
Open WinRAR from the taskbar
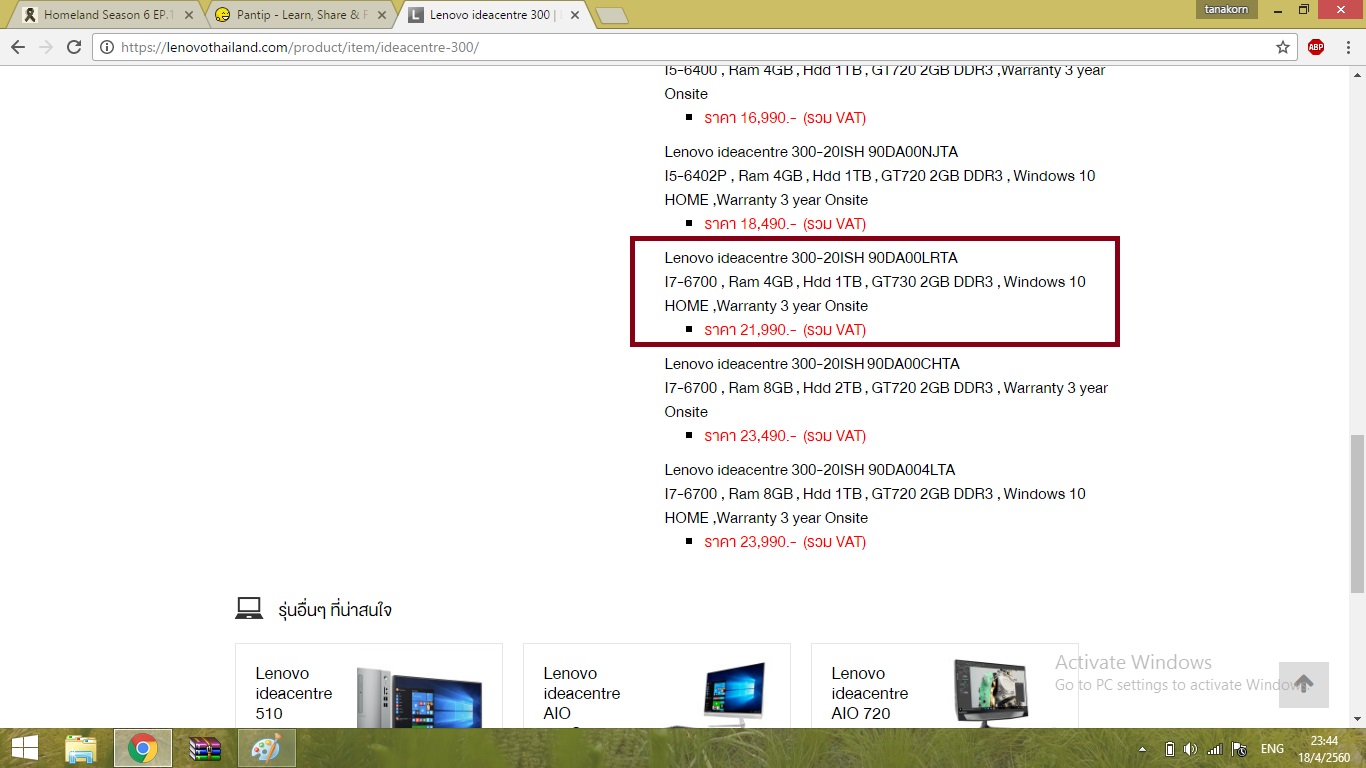click(x=205, y=748)
